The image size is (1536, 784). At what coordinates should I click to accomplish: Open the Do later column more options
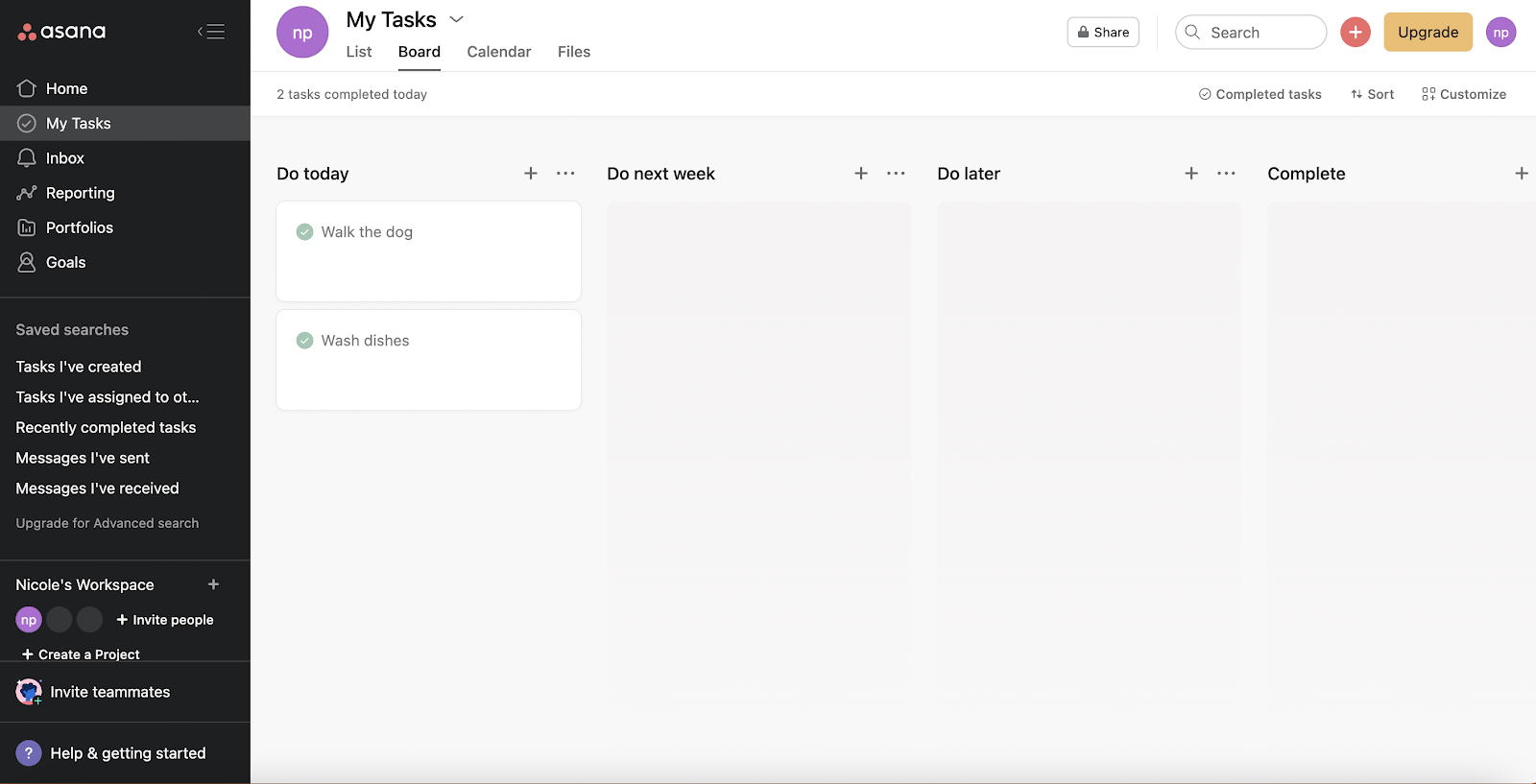(1226, 174)
